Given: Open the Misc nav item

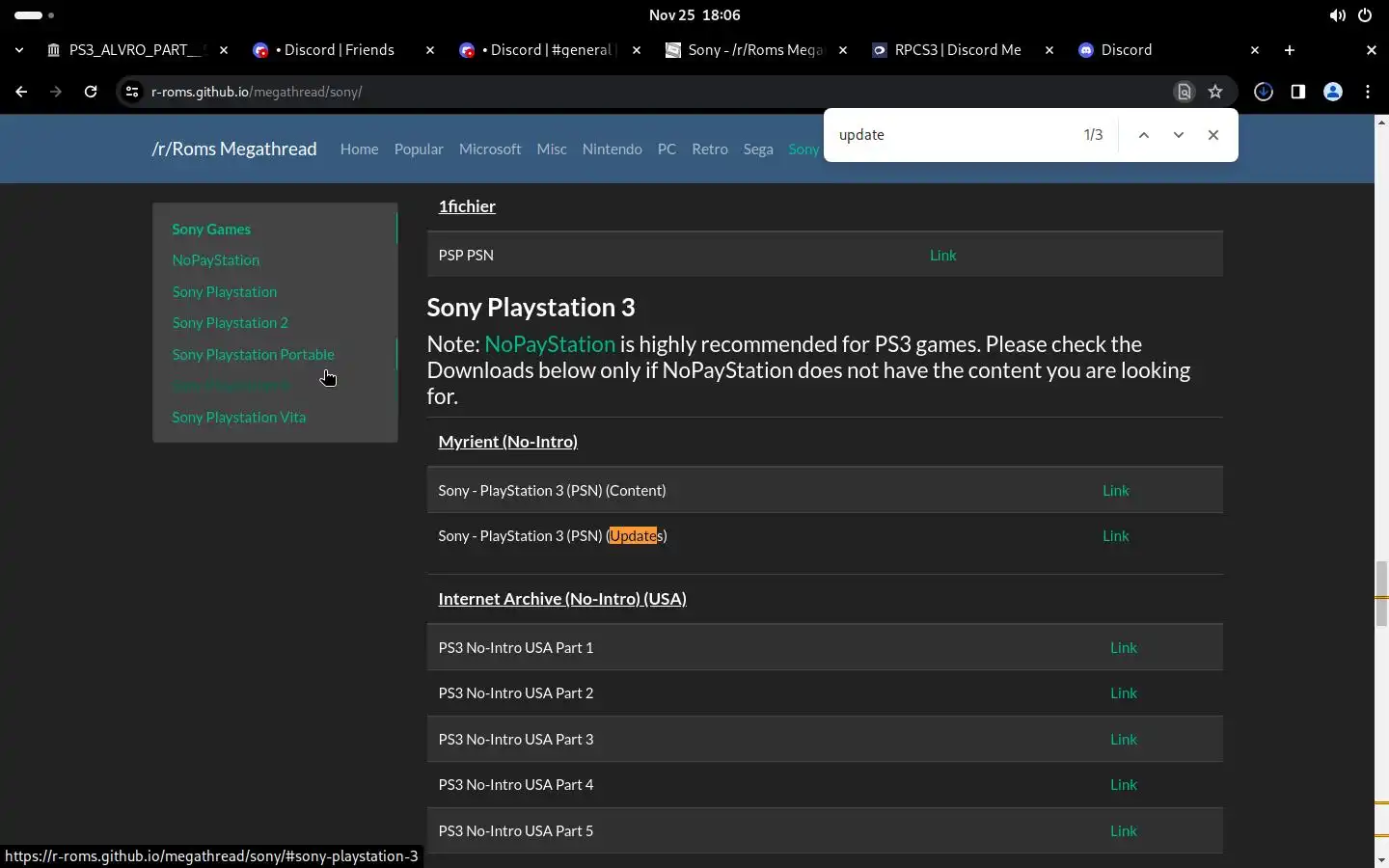Looking at the screenshot, I should 552,149.
